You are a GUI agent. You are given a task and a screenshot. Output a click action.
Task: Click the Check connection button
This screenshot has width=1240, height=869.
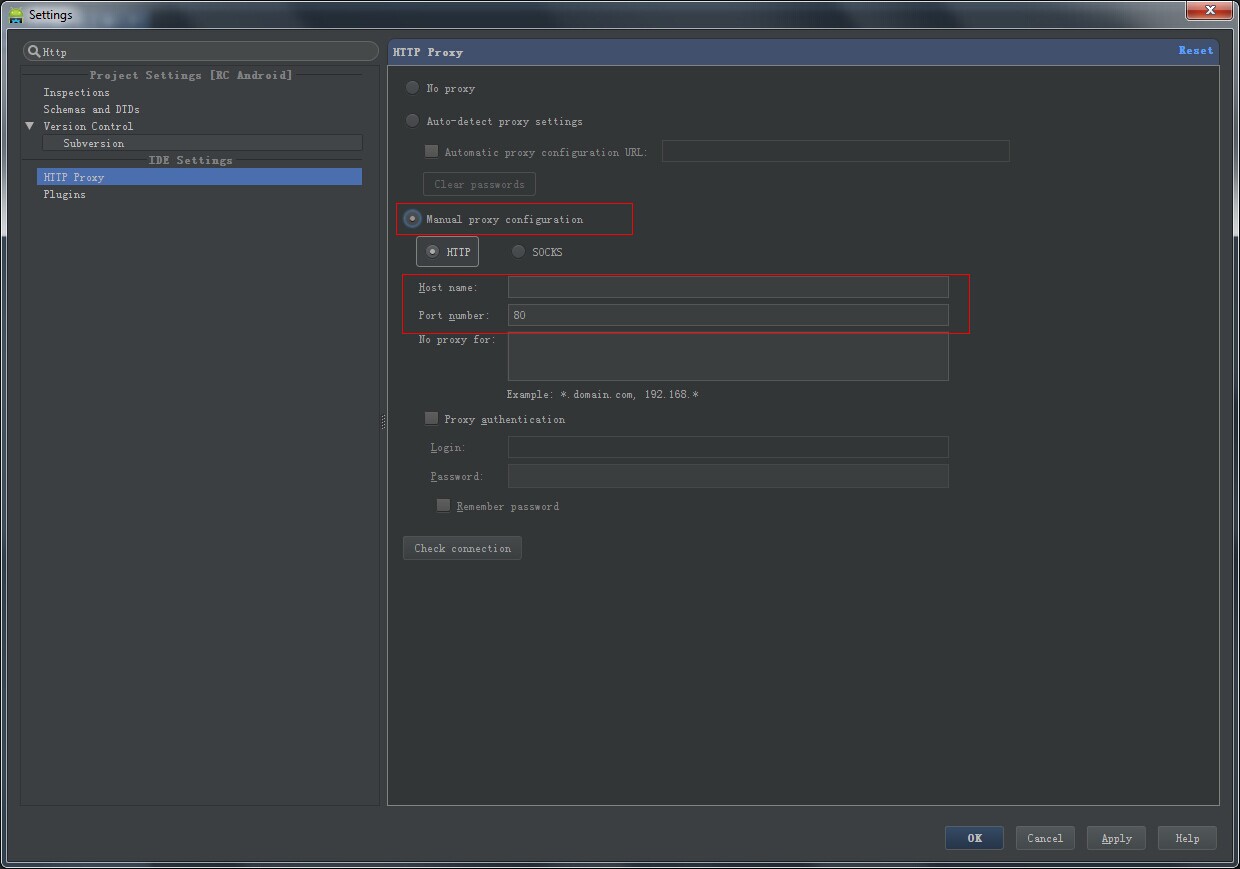[x=462, y=548]
